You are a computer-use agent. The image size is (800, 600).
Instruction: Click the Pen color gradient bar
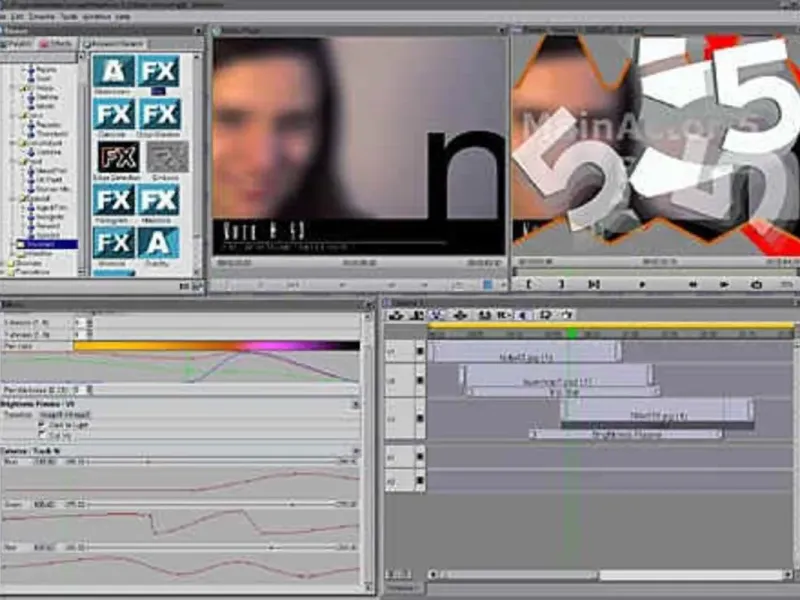click(216, 346)
